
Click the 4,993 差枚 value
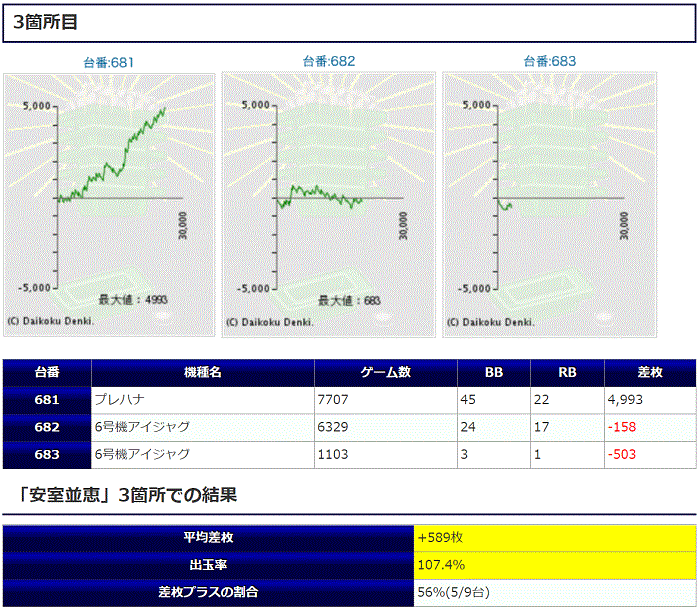click(x=650, y=400)
